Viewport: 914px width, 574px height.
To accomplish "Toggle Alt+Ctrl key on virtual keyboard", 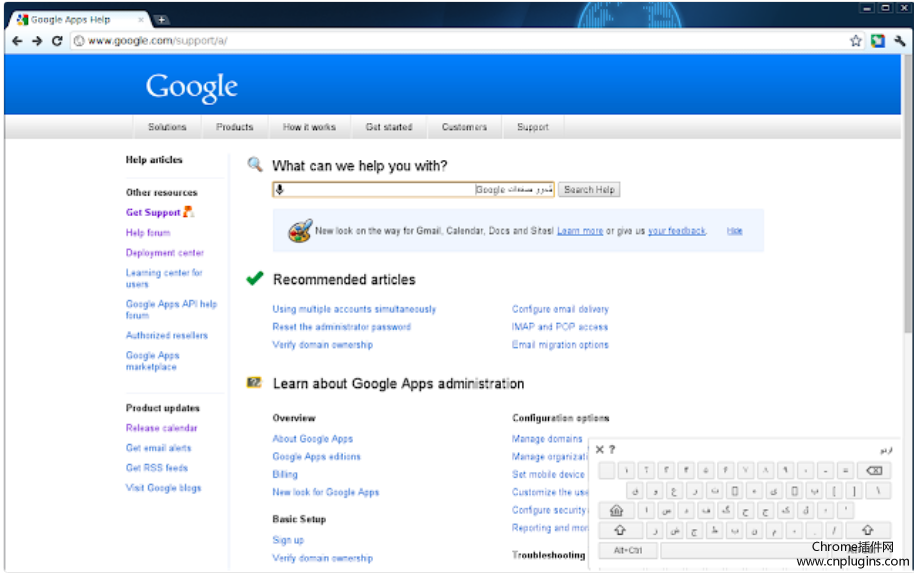I will pos(628,550).
